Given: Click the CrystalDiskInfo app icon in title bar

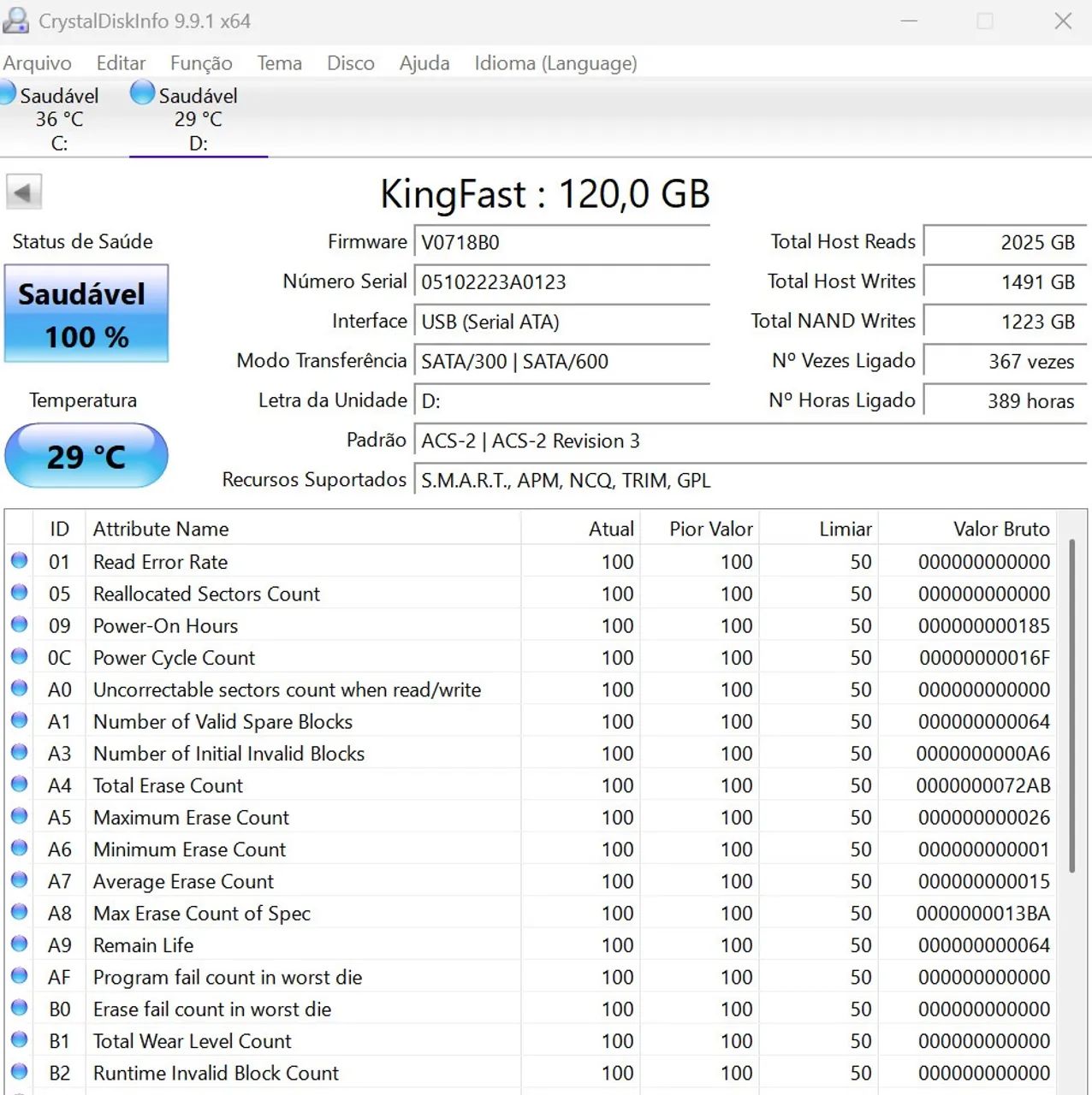Looking at the screenshot, I should [x=16, y=21].
